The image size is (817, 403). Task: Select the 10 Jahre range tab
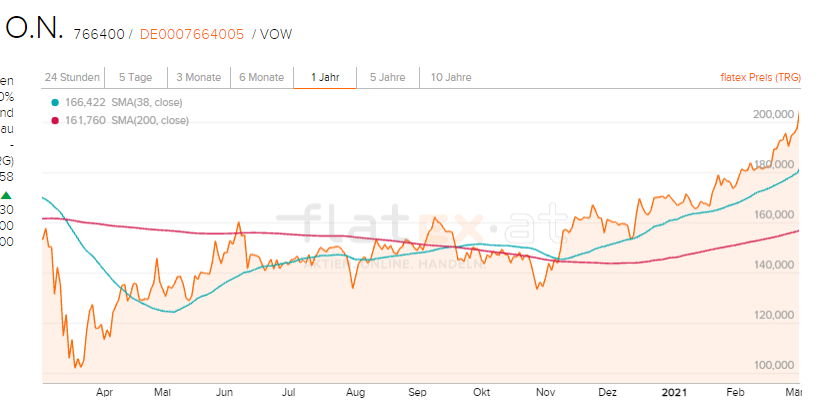click(x=451, y=77)
